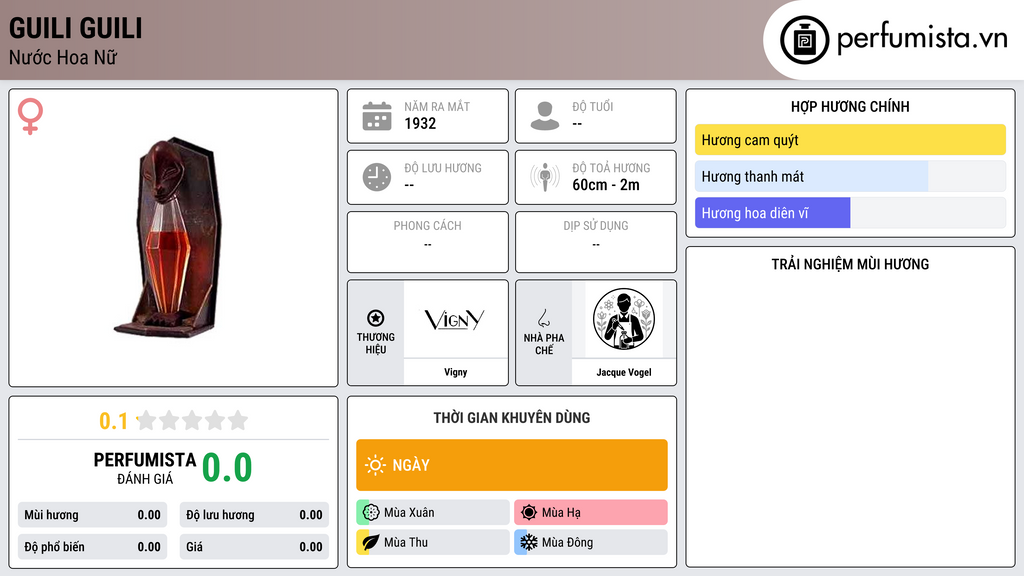Click the sun icon for Mùa Hạ
Image resolution: width=1024 pixels, height=576 pixels.
click(529, 513)
